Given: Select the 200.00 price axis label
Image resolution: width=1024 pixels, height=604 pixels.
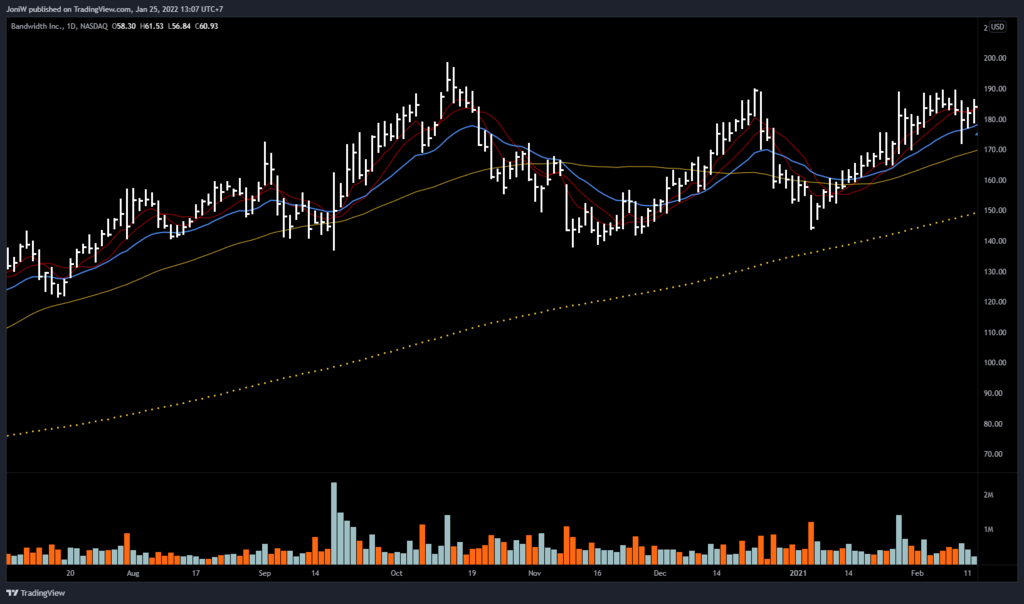Looking at the screenshot, I should [993, 59].
